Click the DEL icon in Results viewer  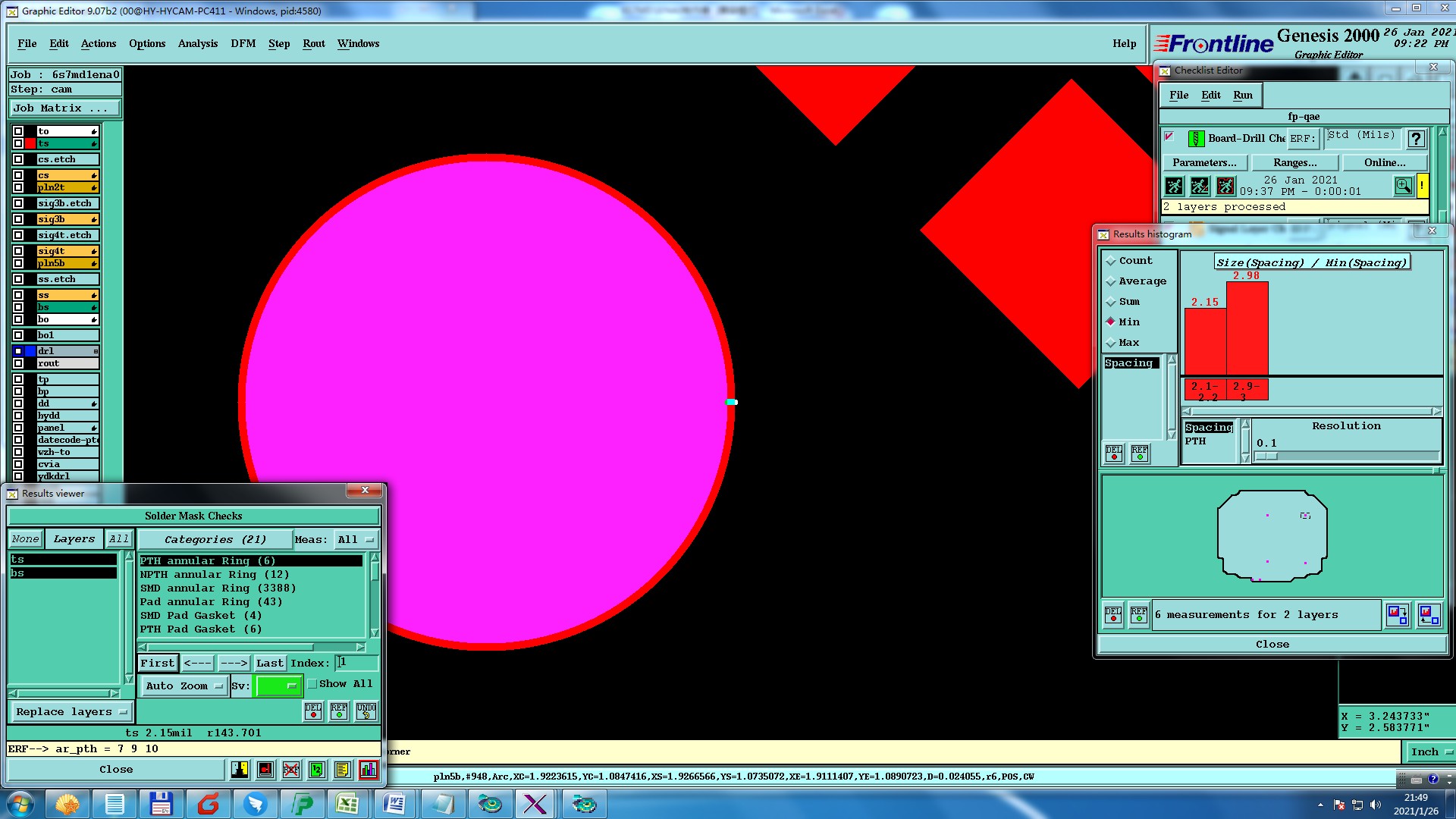(x=313, y=711)
